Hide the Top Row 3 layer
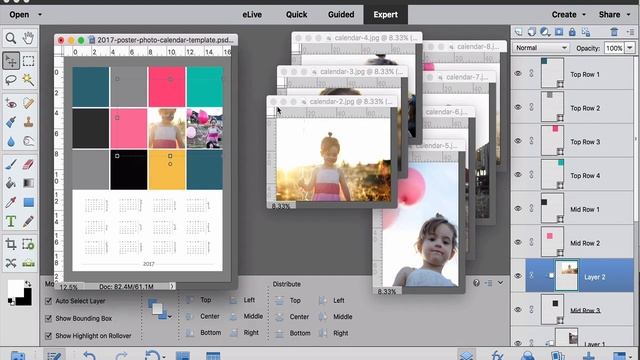The width and height of the screenshot is (640, 360). [518, 141]
